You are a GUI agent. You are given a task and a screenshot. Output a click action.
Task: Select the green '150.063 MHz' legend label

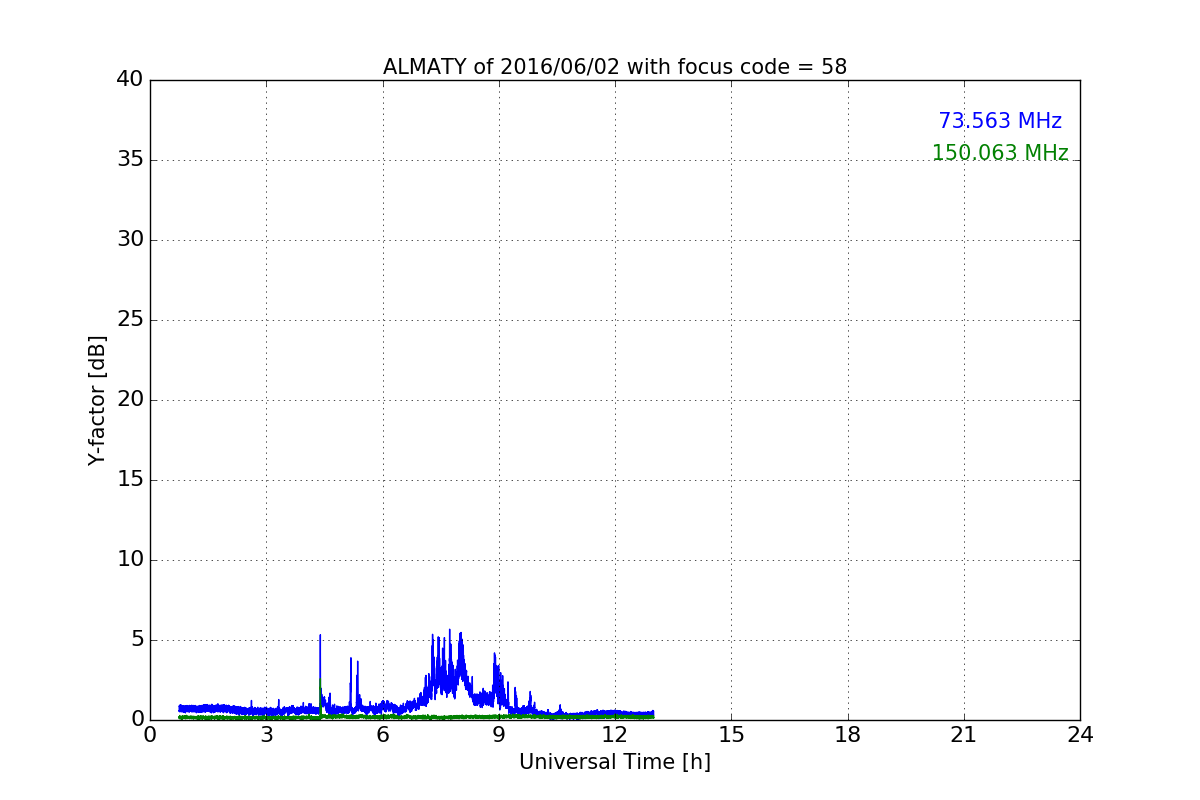1000,153
